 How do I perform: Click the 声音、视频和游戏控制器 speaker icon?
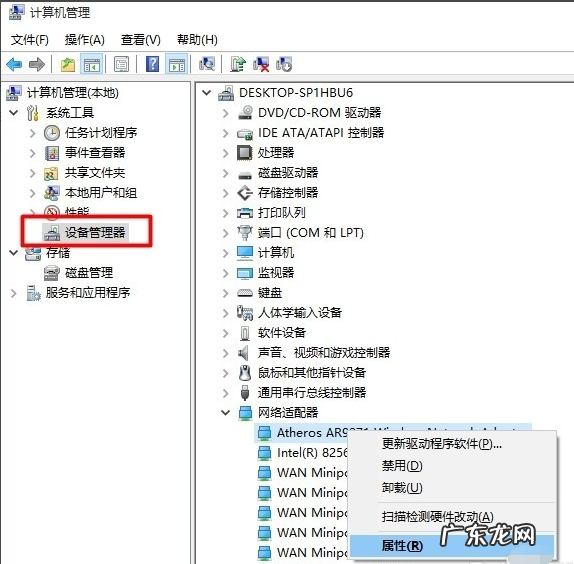point(243,353)
